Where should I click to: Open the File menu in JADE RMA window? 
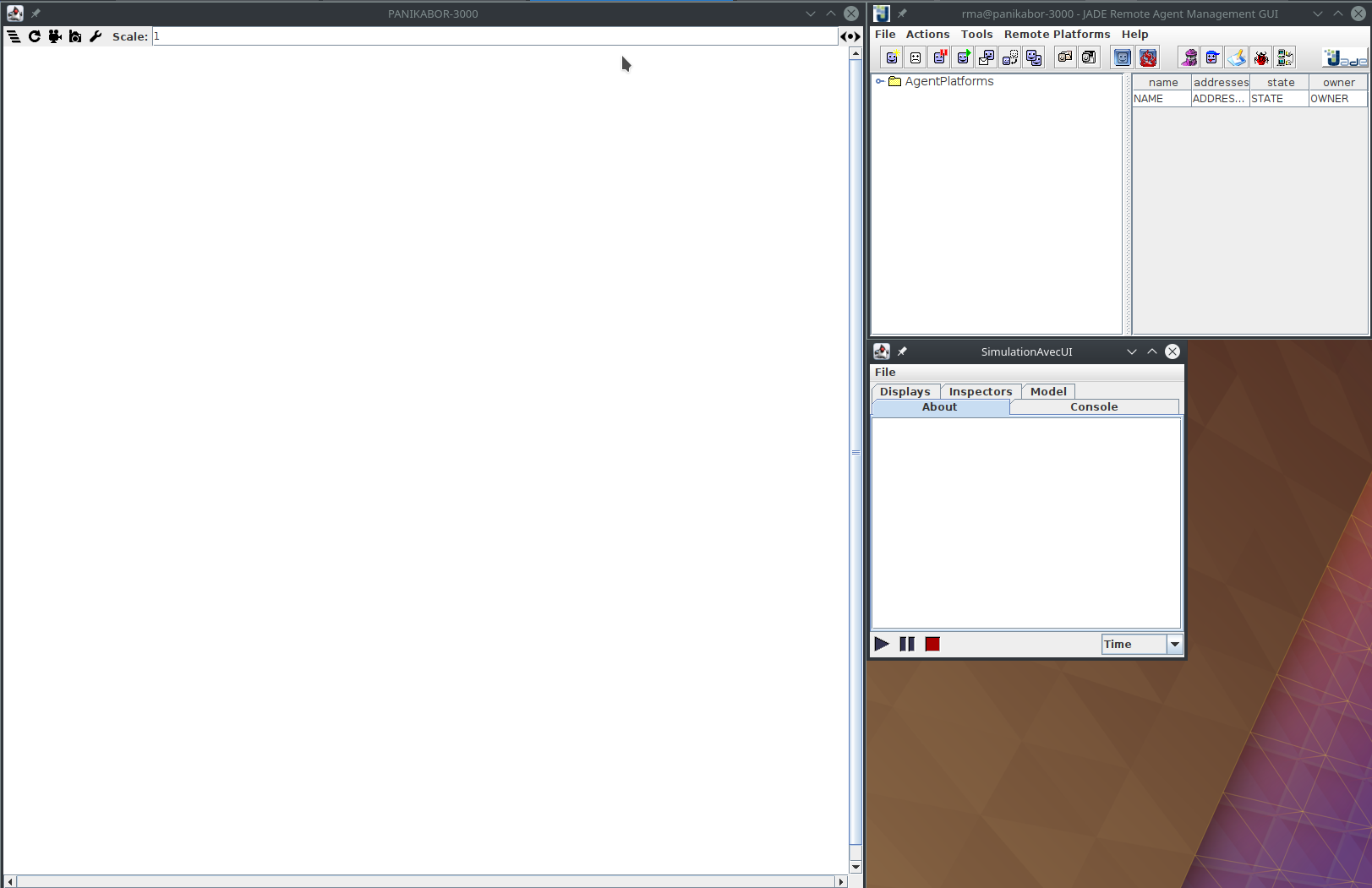[x=885, y=35]
